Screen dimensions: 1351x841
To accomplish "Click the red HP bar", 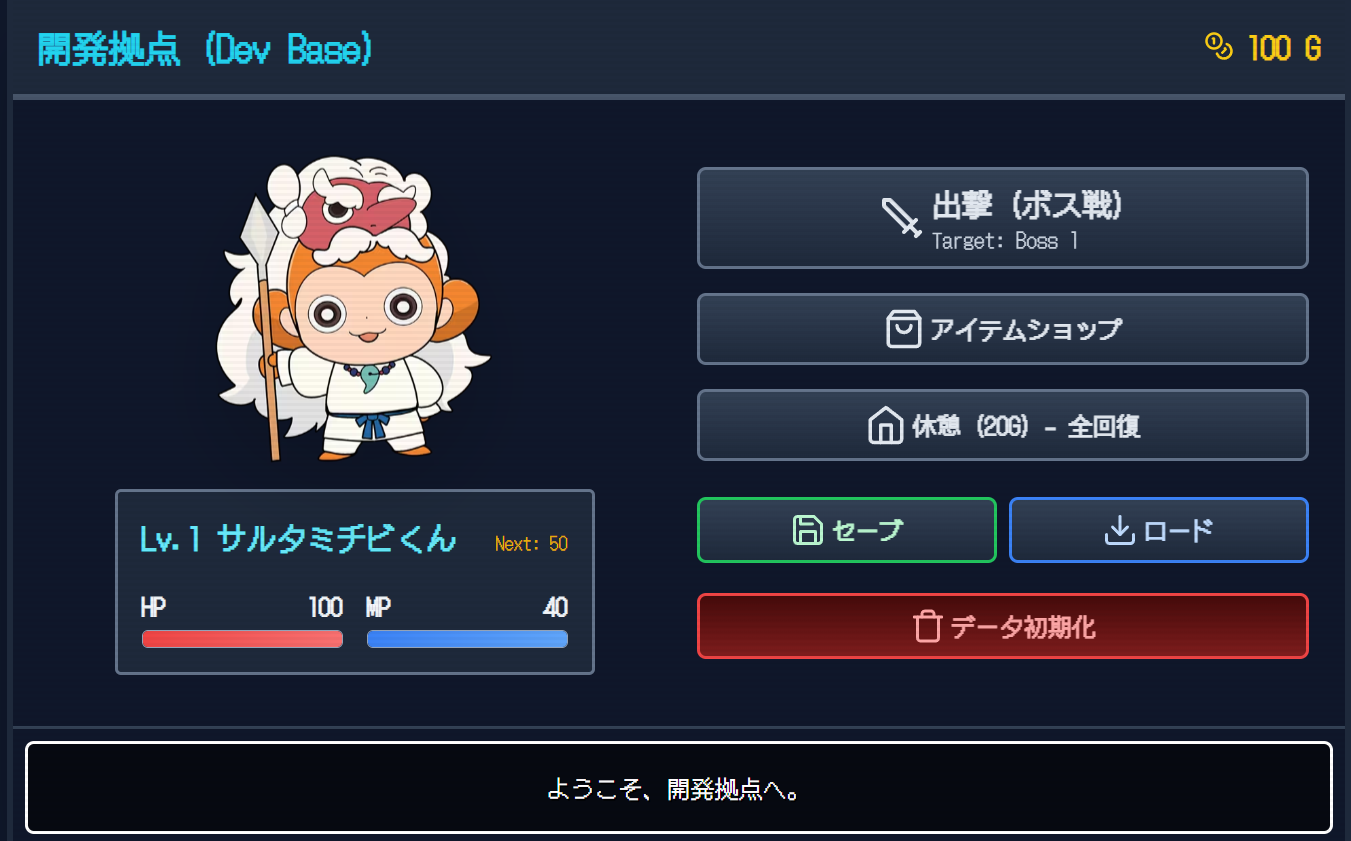I will [243, 639].
